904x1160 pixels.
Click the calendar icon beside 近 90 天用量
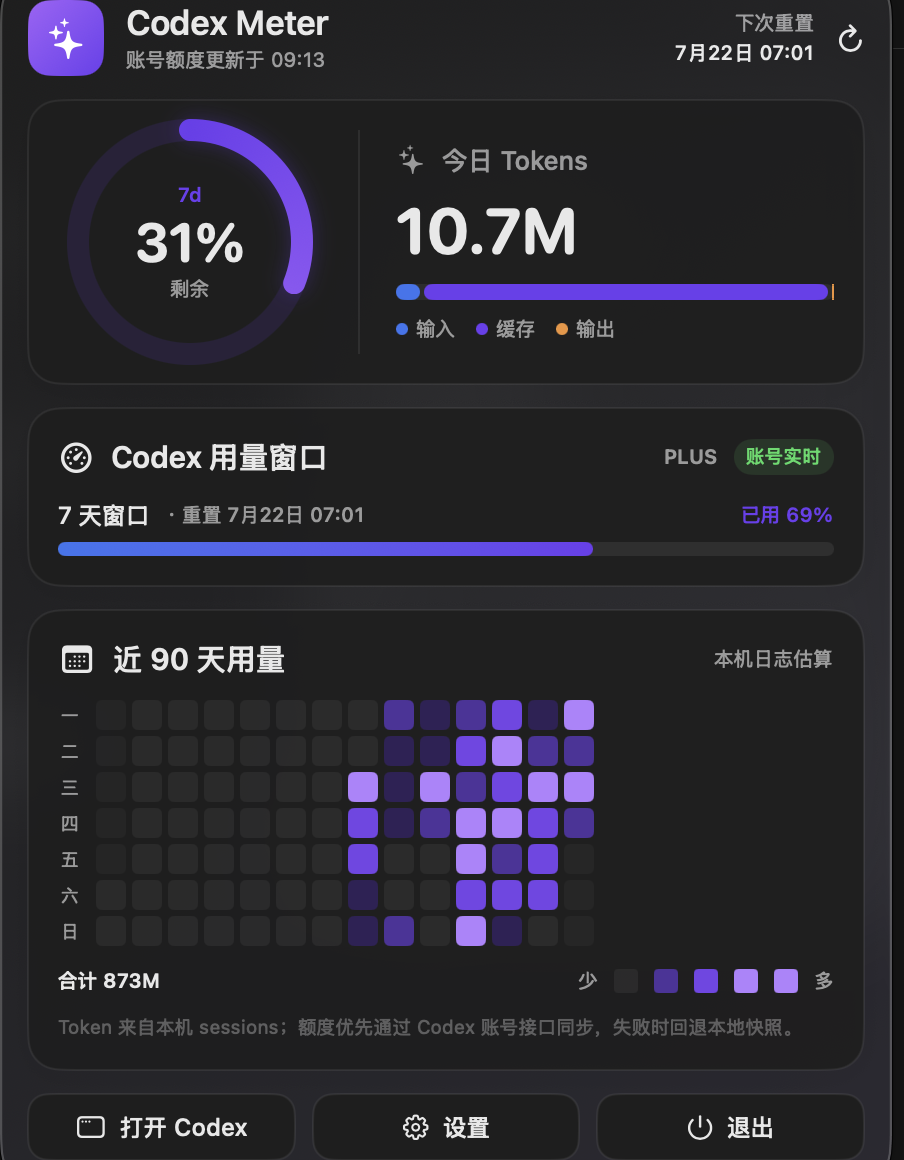point(77,659)
